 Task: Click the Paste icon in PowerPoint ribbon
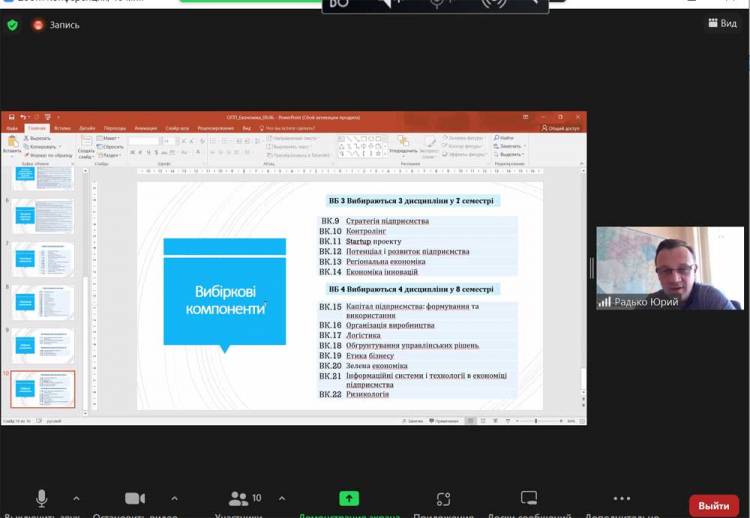[x=12, y=144]
